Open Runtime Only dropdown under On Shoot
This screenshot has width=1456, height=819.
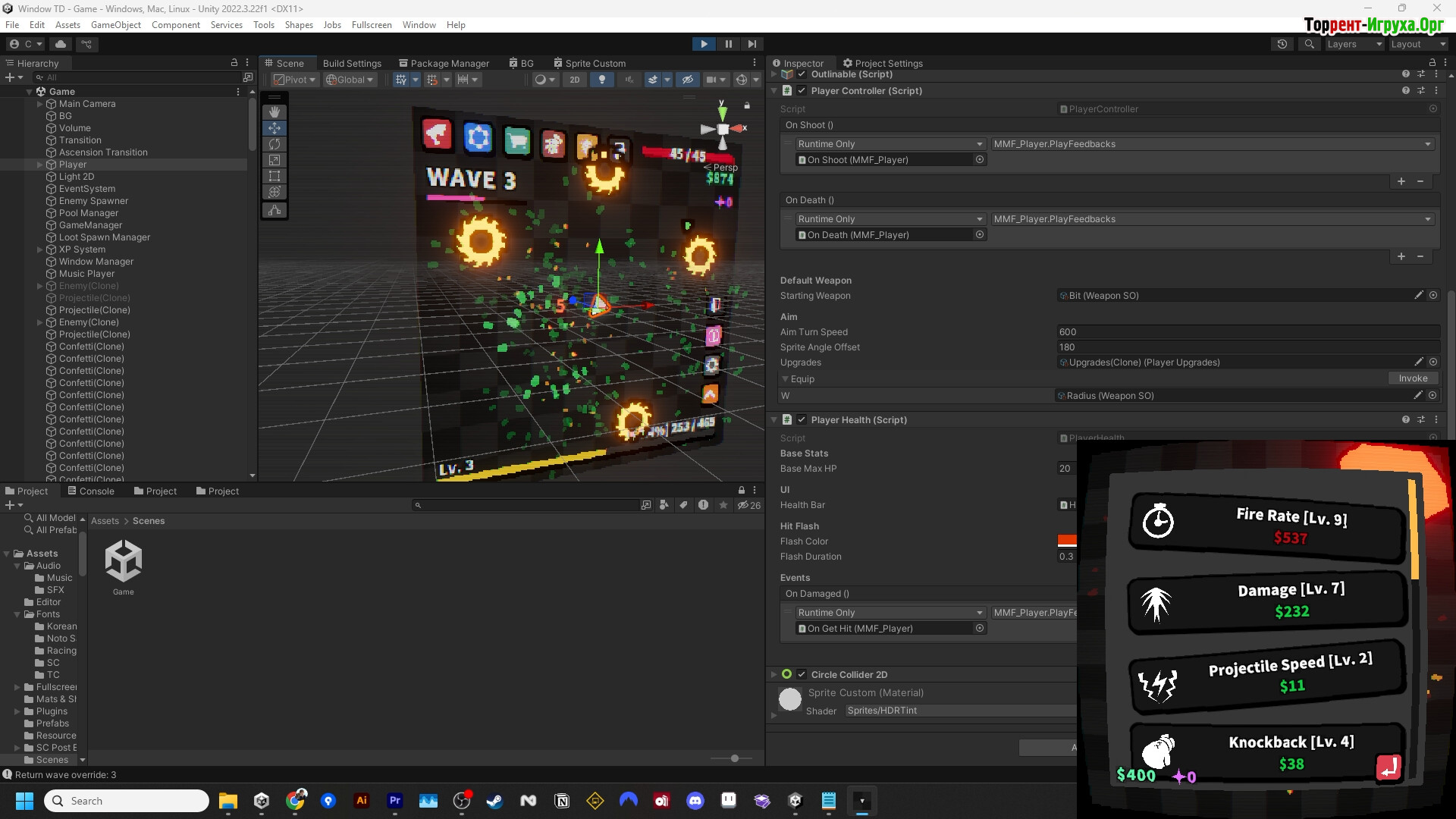[x=890, y=144]
